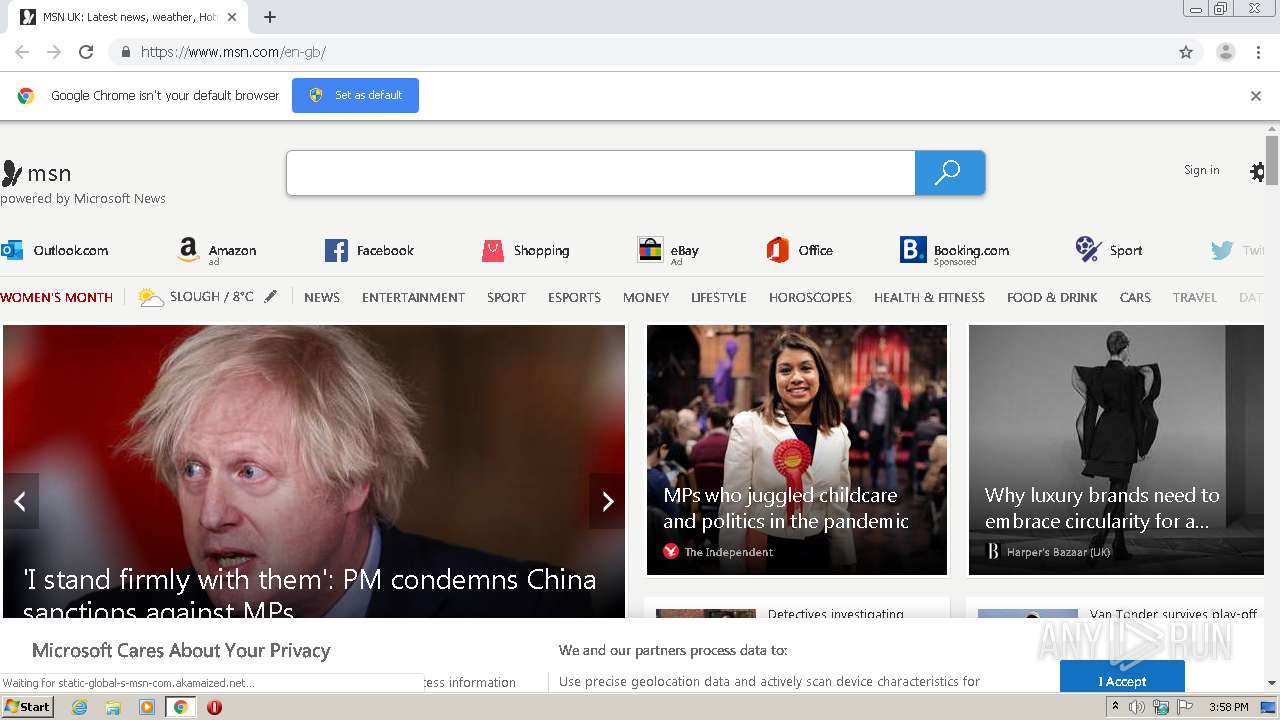
Task: Open Detectives investigating story
Action: tap(836, 614)
